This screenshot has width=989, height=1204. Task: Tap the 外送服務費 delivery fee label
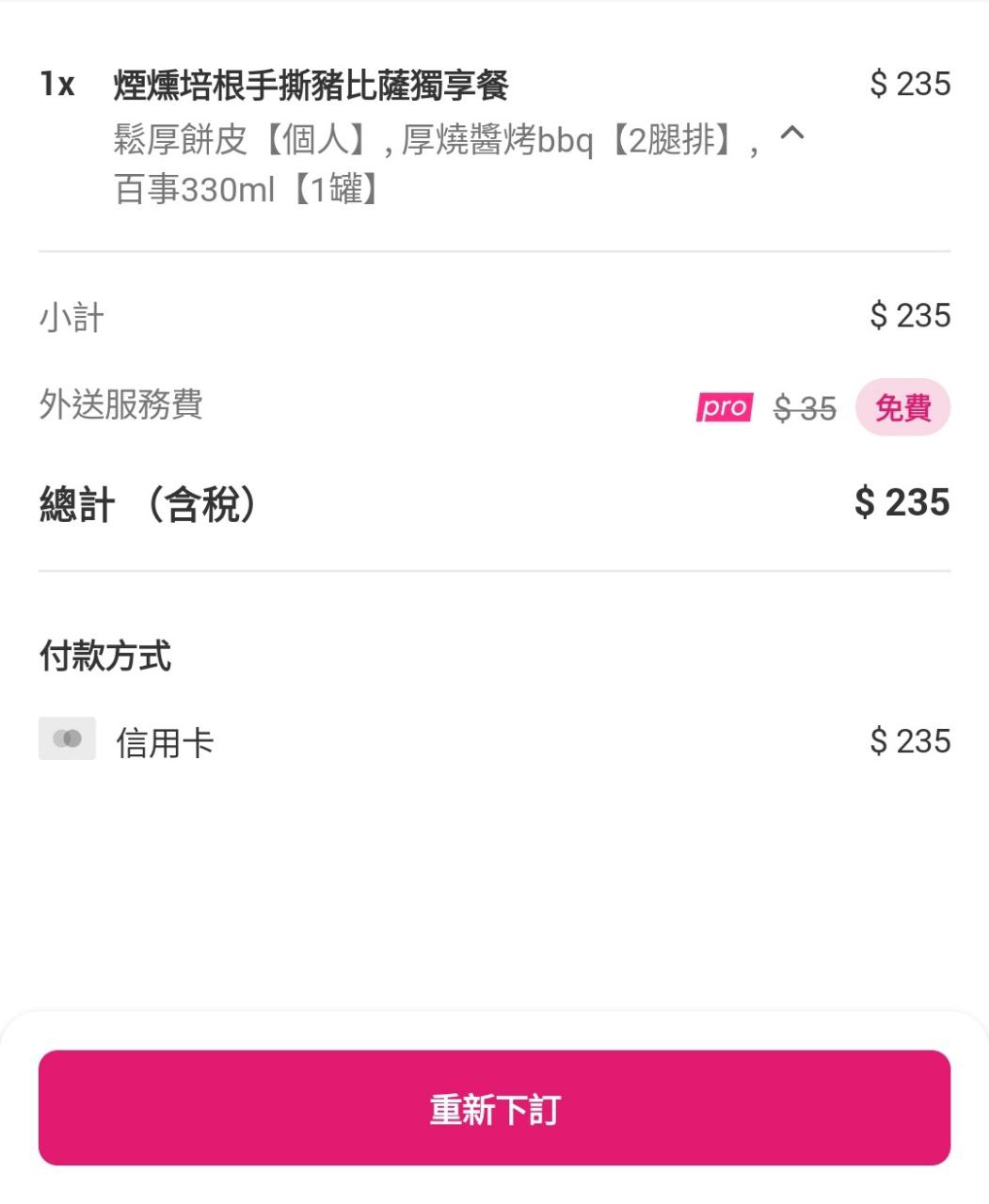pyautogui.click(x=120, y=404)
